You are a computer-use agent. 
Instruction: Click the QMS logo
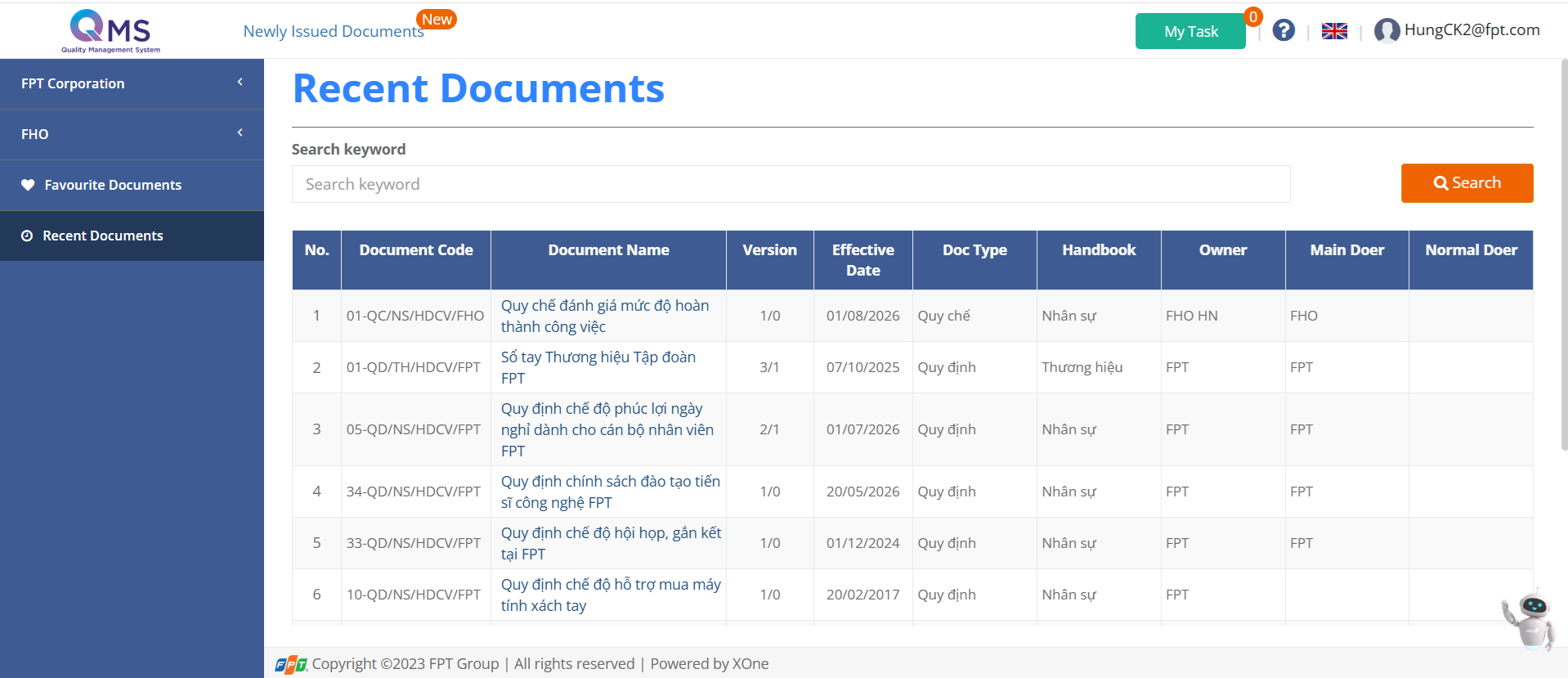click(x=110, y=31)
